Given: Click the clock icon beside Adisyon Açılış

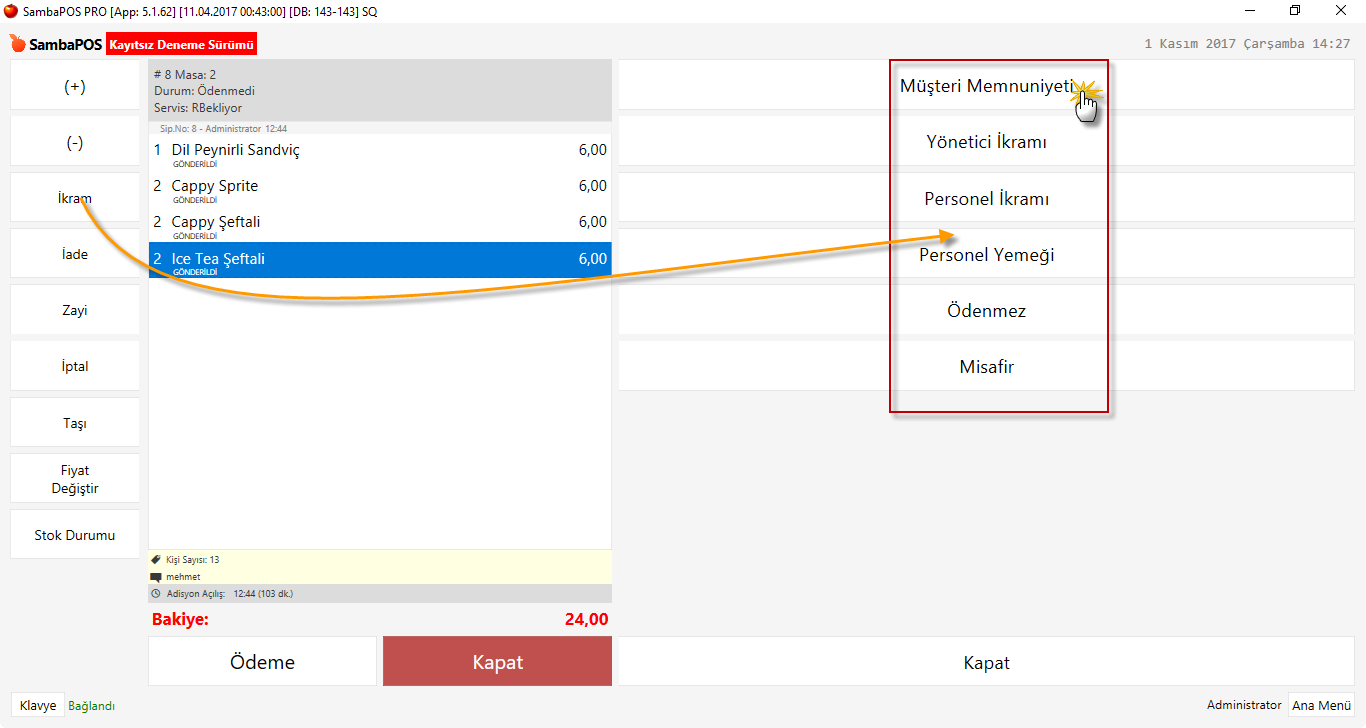Looking at the screenshot, I should tap(155, 593).
